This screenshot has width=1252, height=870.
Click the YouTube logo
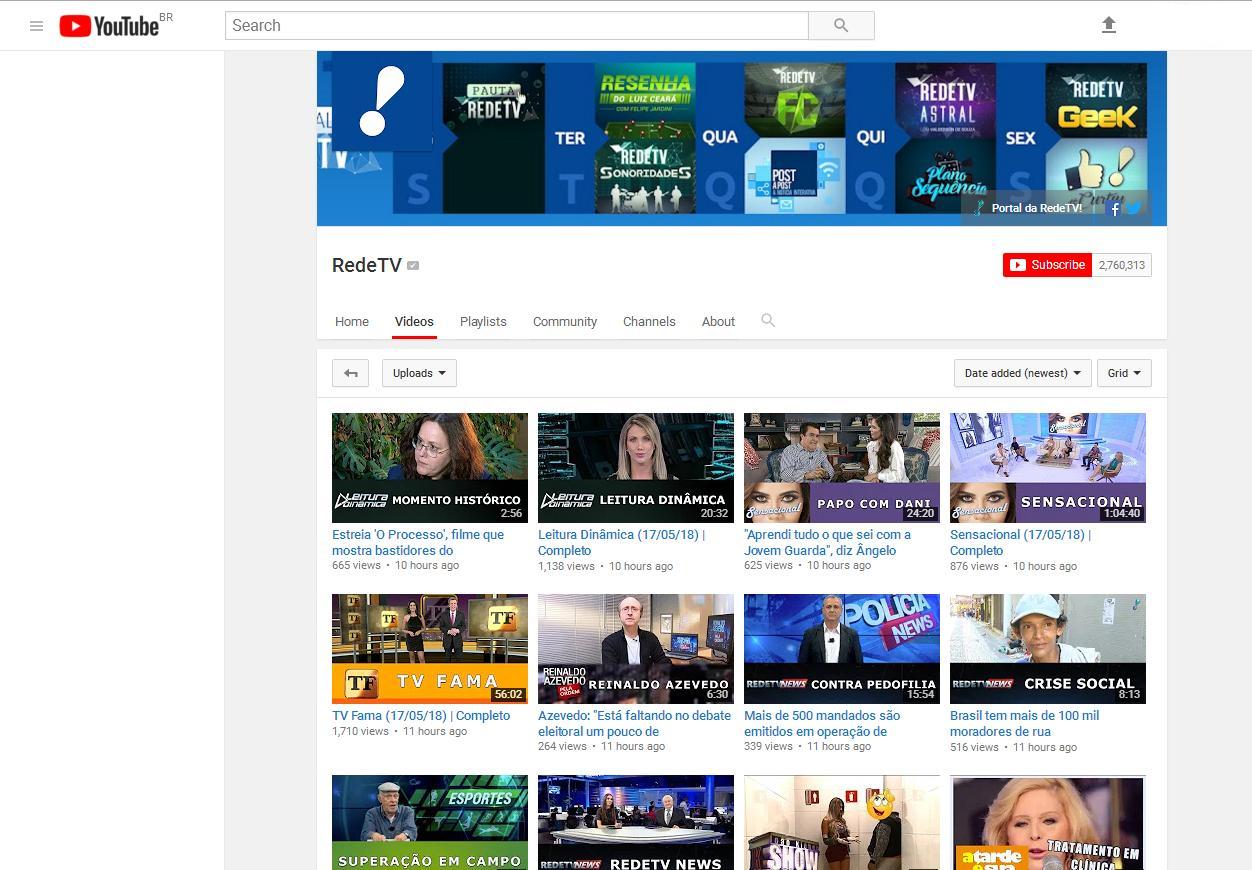coord(108,26)
